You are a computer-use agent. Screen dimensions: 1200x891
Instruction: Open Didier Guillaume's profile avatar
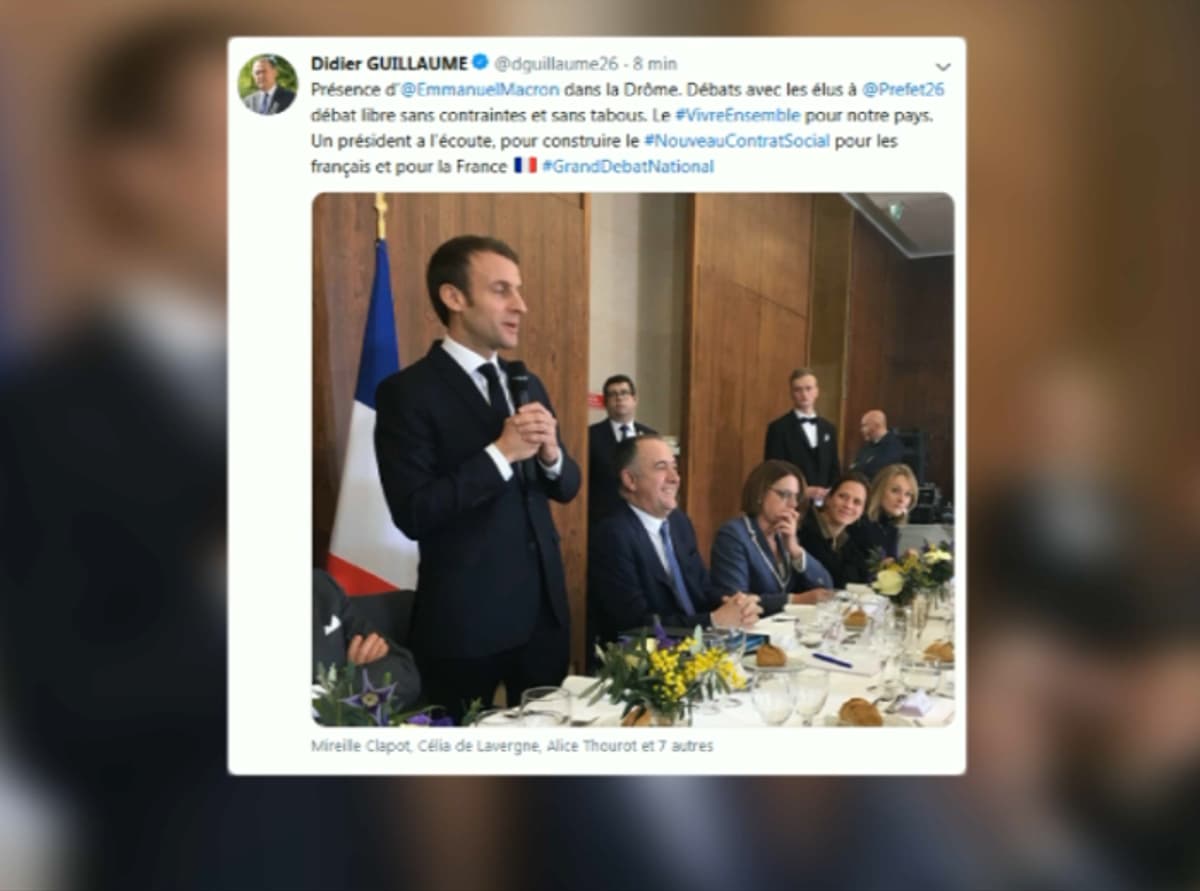tap(267, 84)
